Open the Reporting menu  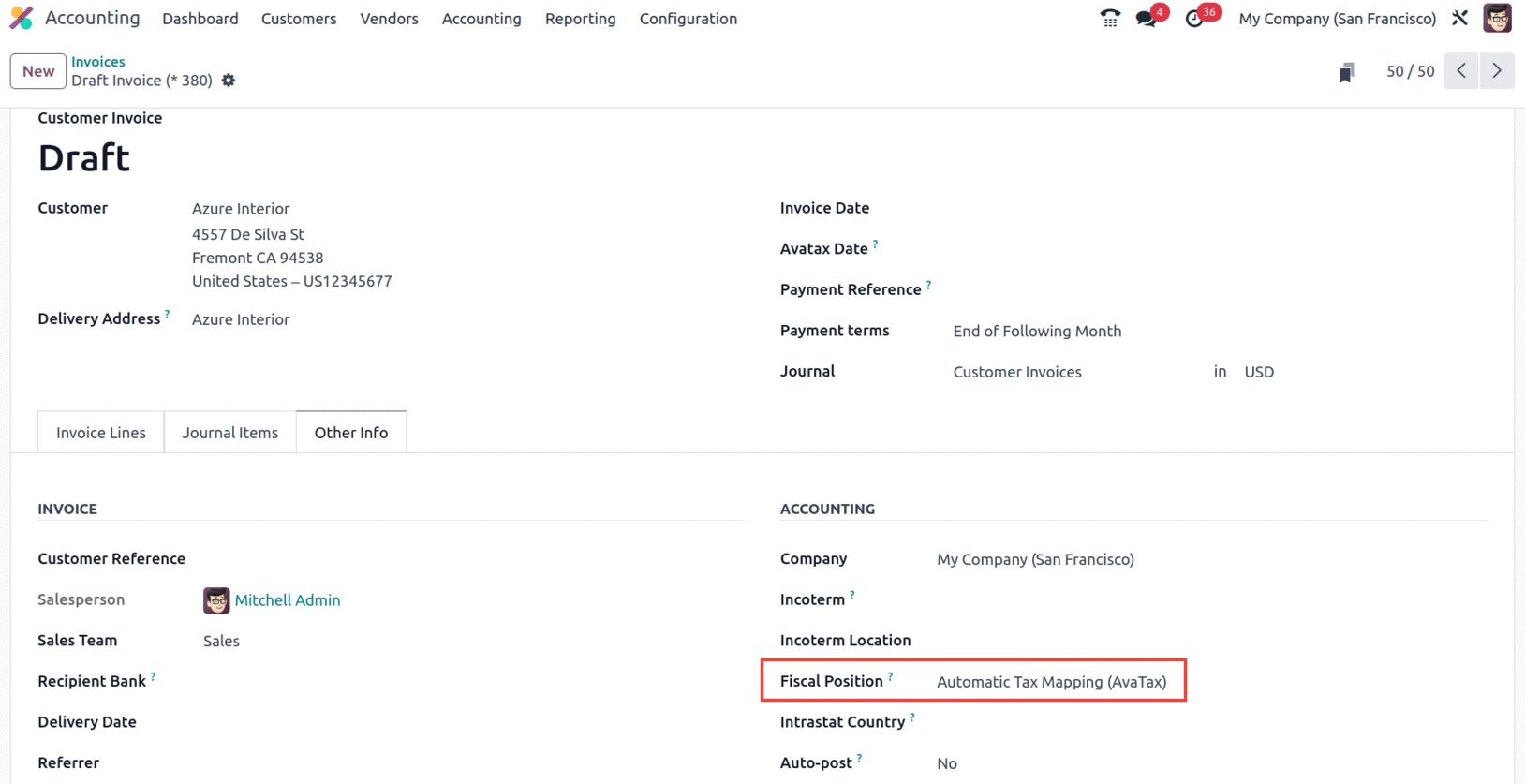pyautogui.click(x=581, y=19)
